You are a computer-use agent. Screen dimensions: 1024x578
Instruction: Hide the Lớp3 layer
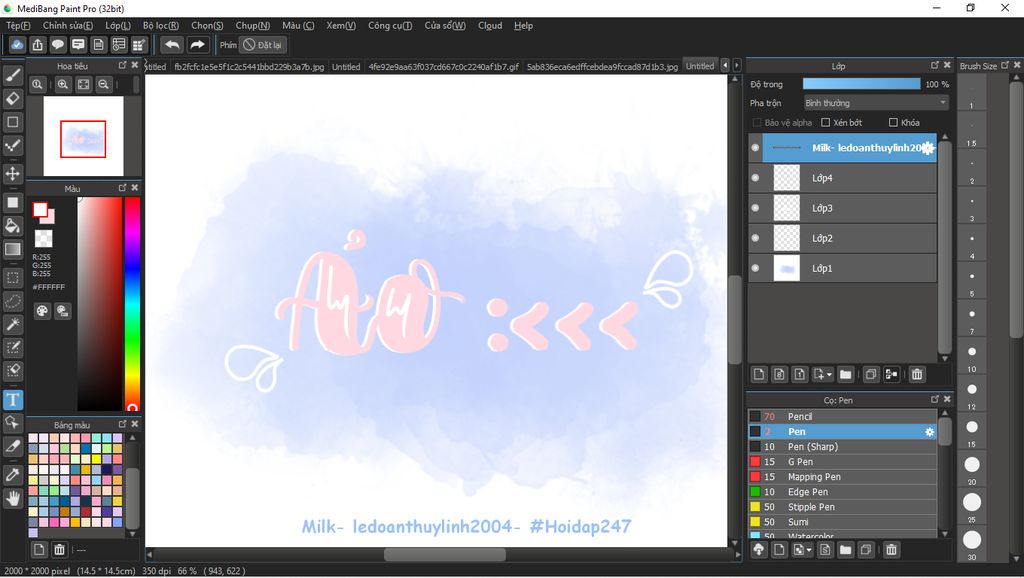click(755, 208)
